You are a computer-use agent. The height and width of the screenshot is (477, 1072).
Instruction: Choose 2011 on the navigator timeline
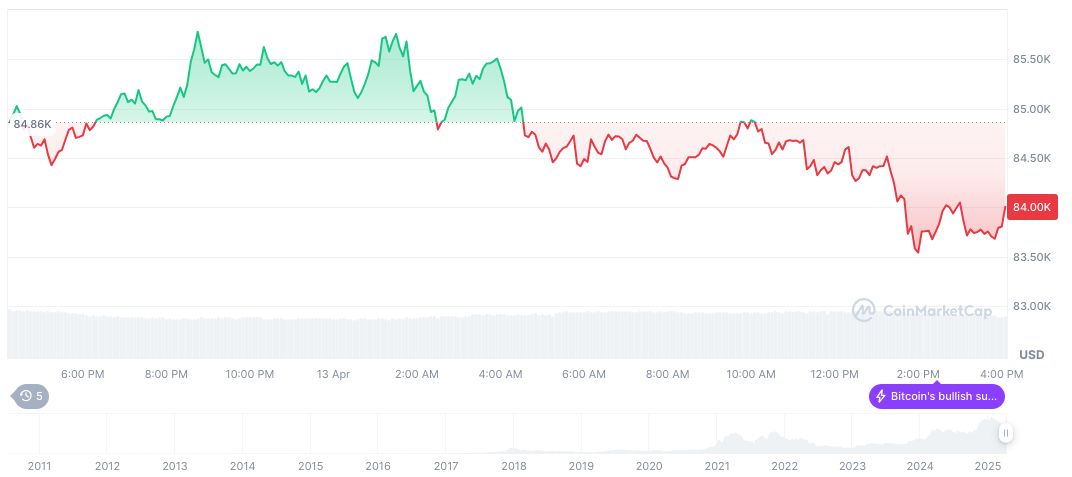pos(39,466)
